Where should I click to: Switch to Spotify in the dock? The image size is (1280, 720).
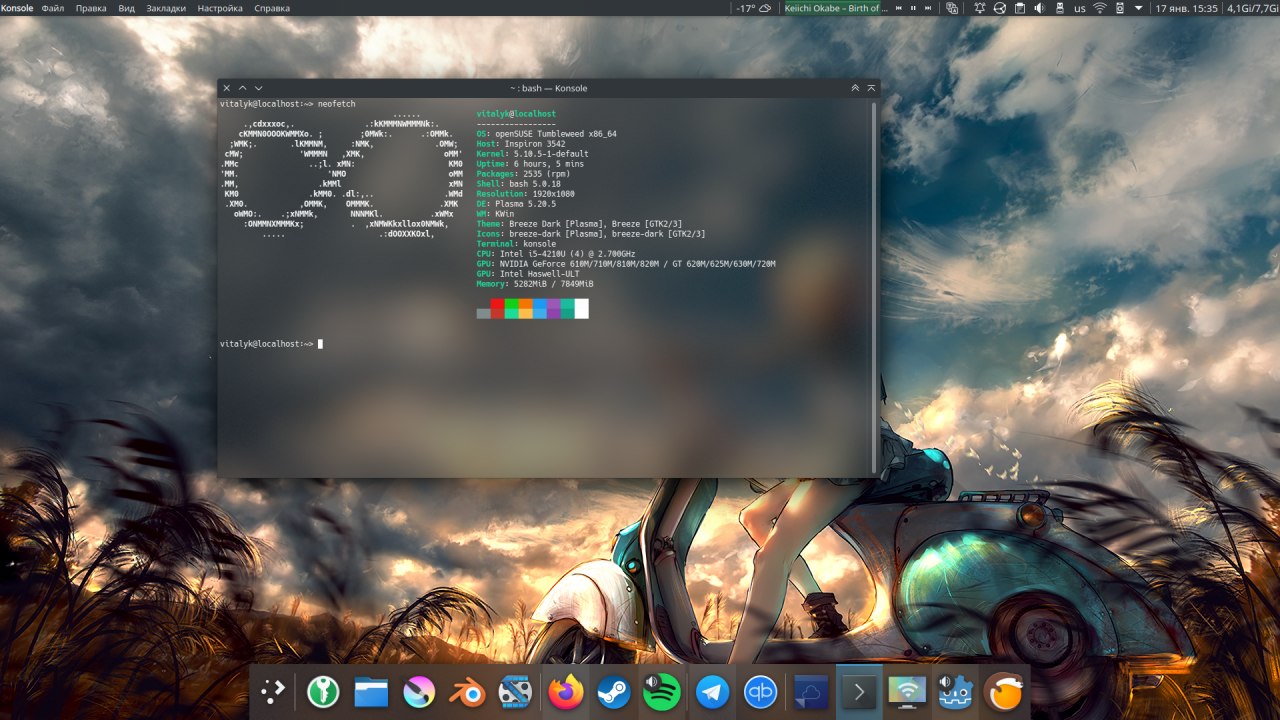pos(662,692)
